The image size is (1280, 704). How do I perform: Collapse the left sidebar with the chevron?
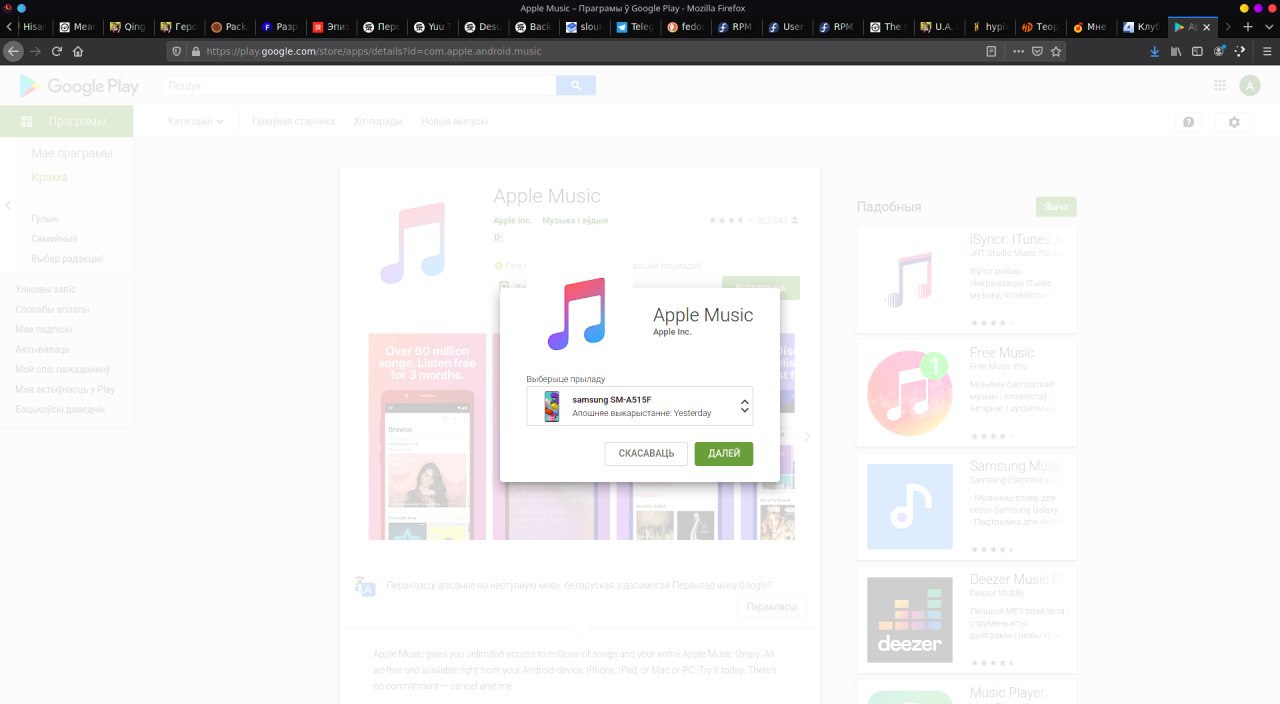8,205
